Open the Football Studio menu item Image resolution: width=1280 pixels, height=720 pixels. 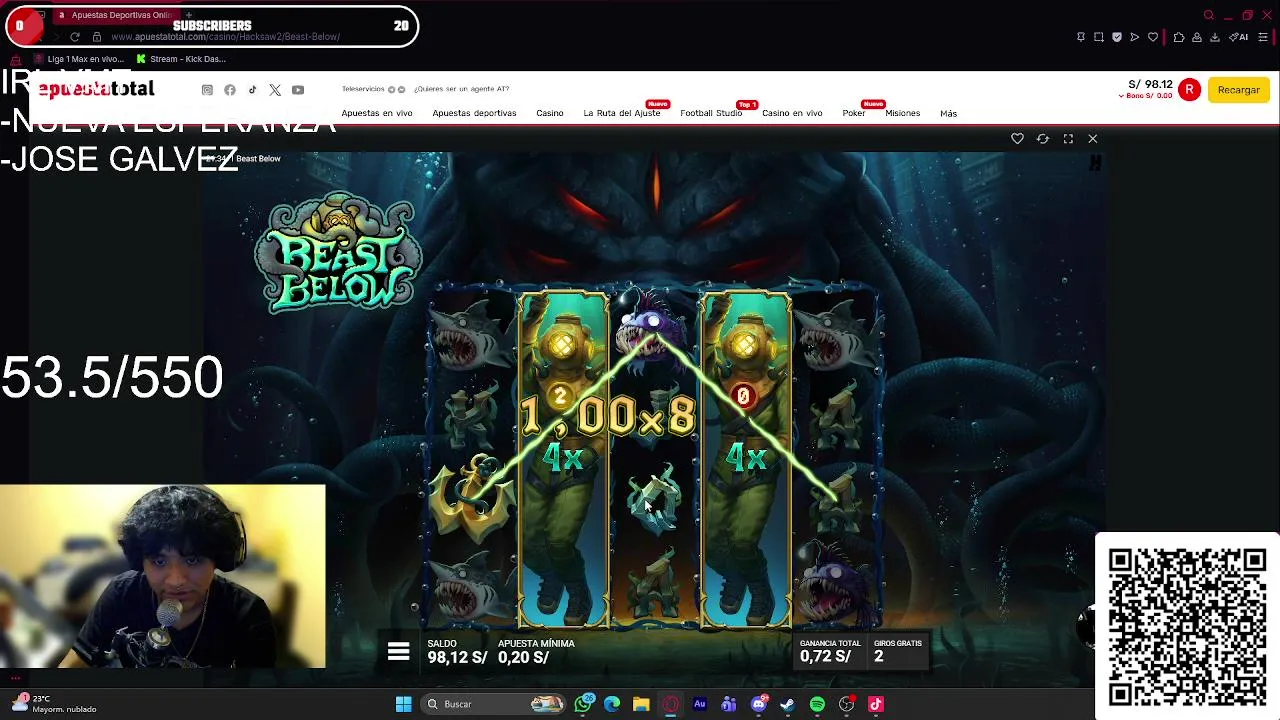[x=711, y=113]
